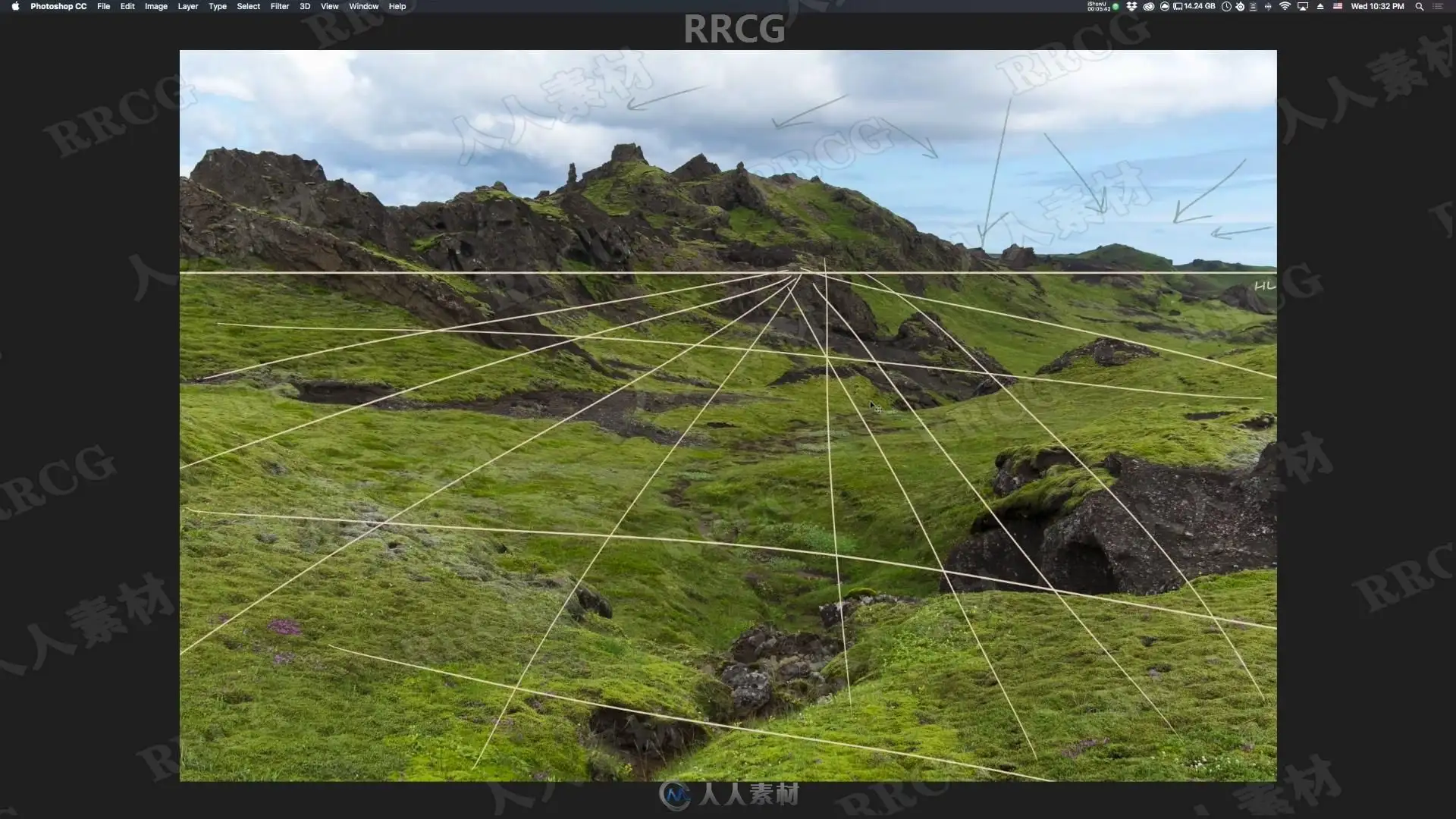Viewport: 1456px width, 819px height.
Task: Click the 14.24 GB memory status item
Action: pyautogui.click(x=1194, y=6)
